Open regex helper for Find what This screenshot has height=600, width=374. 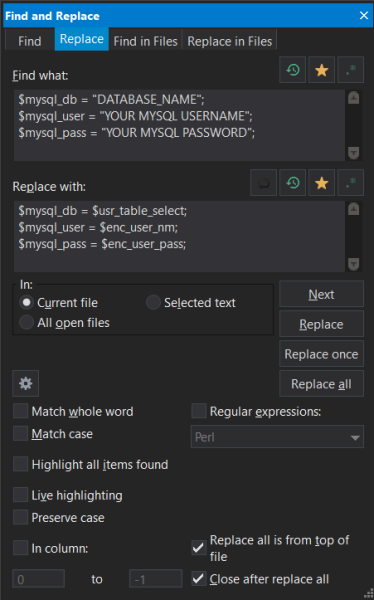pos(350,70)
